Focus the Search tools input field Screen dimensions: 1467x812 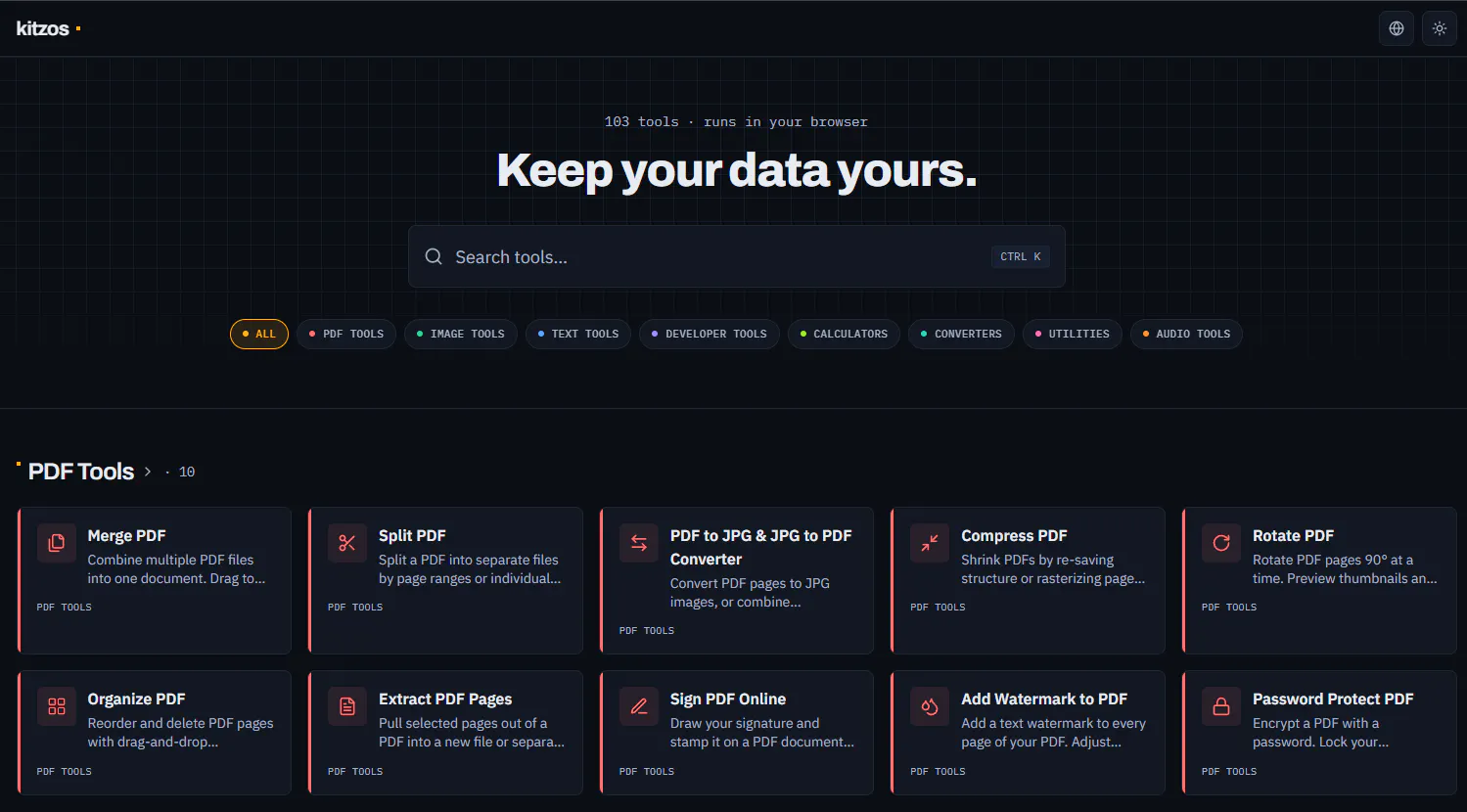(x=736, y=256)
